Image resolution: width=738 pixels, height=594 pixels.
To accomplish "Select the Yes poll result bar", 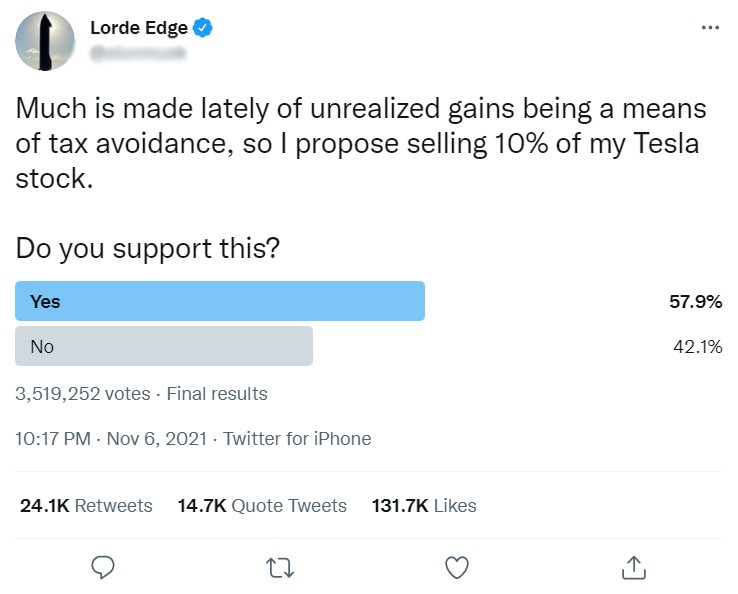I will [x=220, y=301].
